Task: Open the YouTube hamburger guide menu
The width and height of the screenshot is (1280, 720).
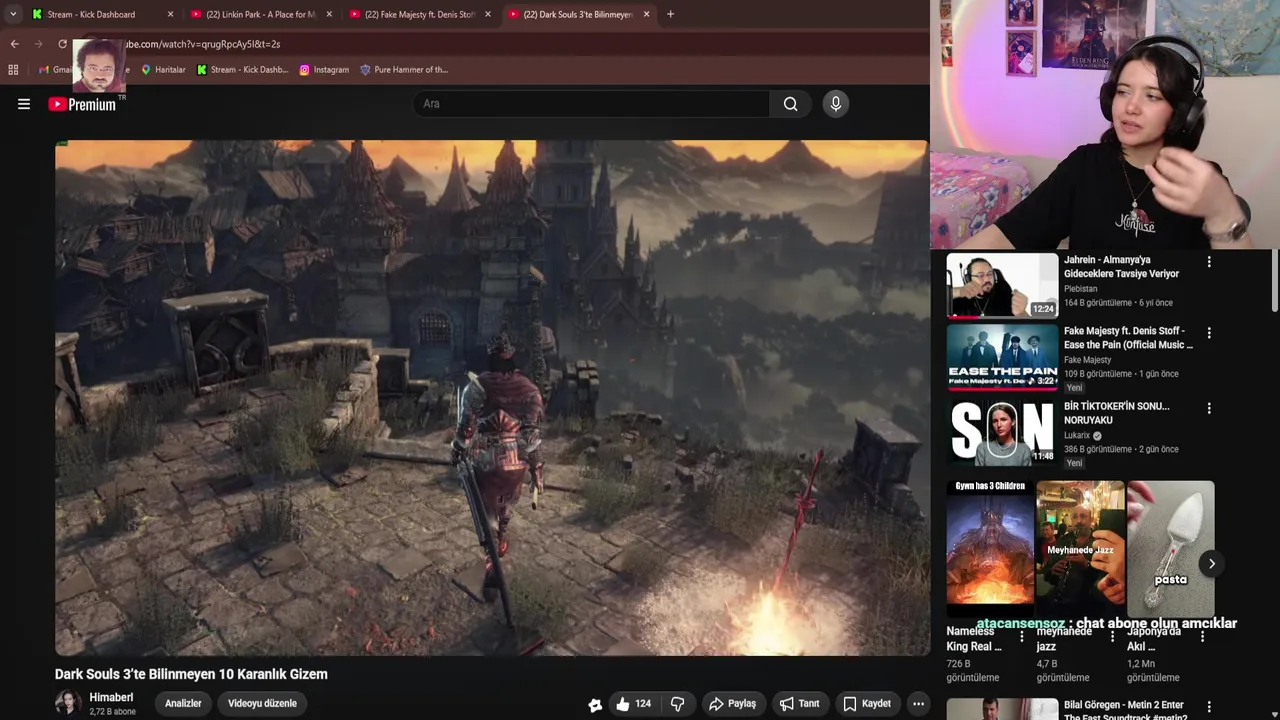Action: pos(24,104)
